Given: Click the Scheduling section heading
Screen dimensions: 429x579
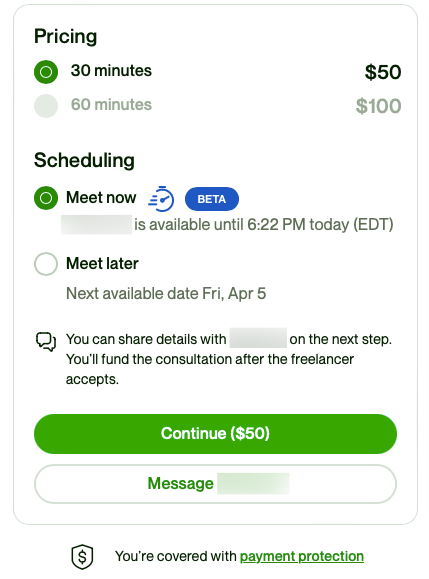Looking at the screenshot, I should click(84, 161).
